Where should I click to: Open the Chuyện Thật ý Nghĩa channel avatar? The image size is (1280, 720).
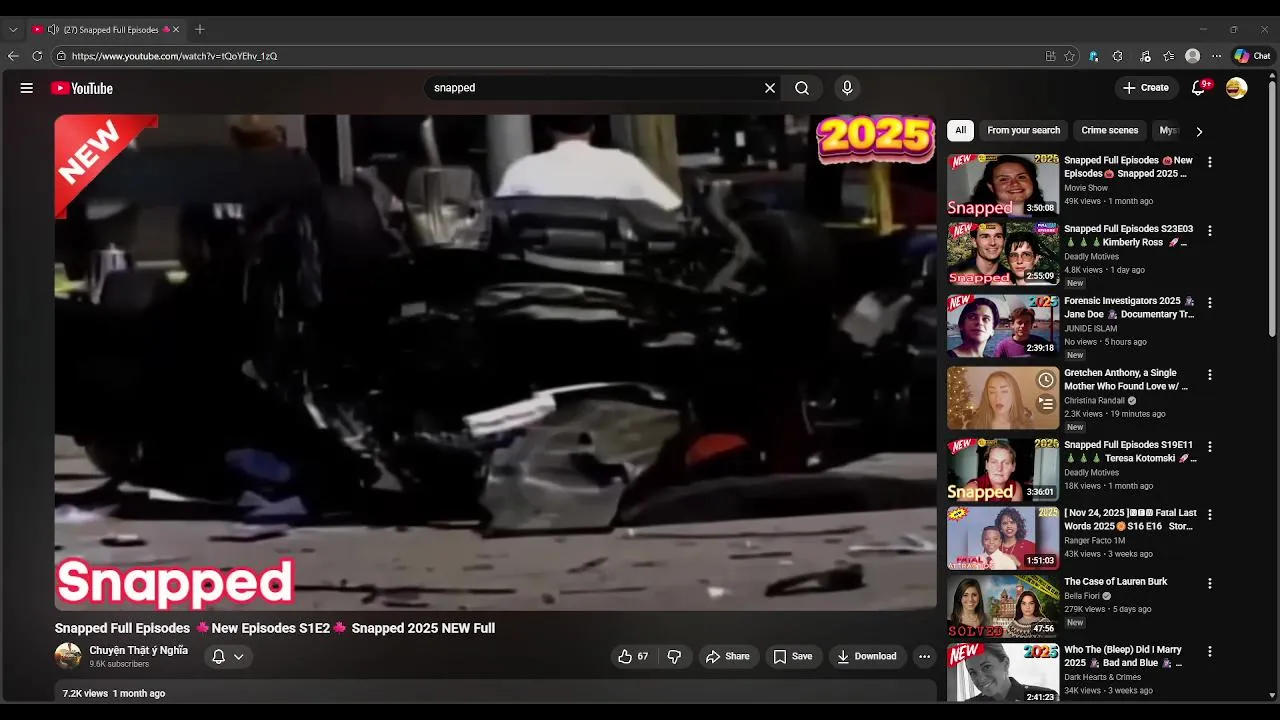pos(68,656)
